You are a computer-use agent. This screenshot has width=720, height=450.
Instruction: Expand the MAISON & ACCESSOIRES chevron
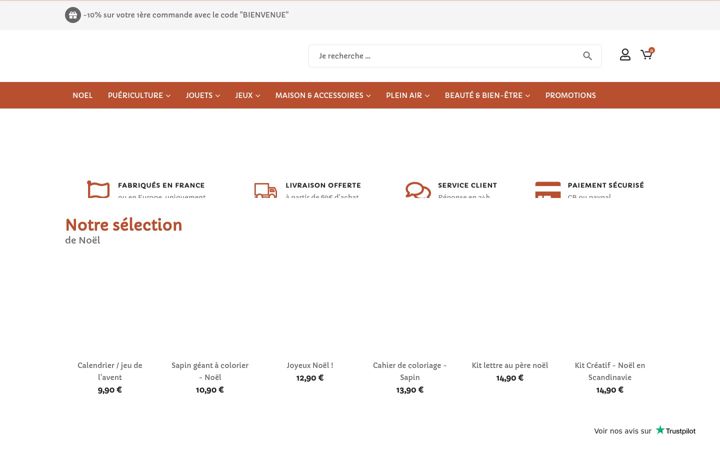368,96
